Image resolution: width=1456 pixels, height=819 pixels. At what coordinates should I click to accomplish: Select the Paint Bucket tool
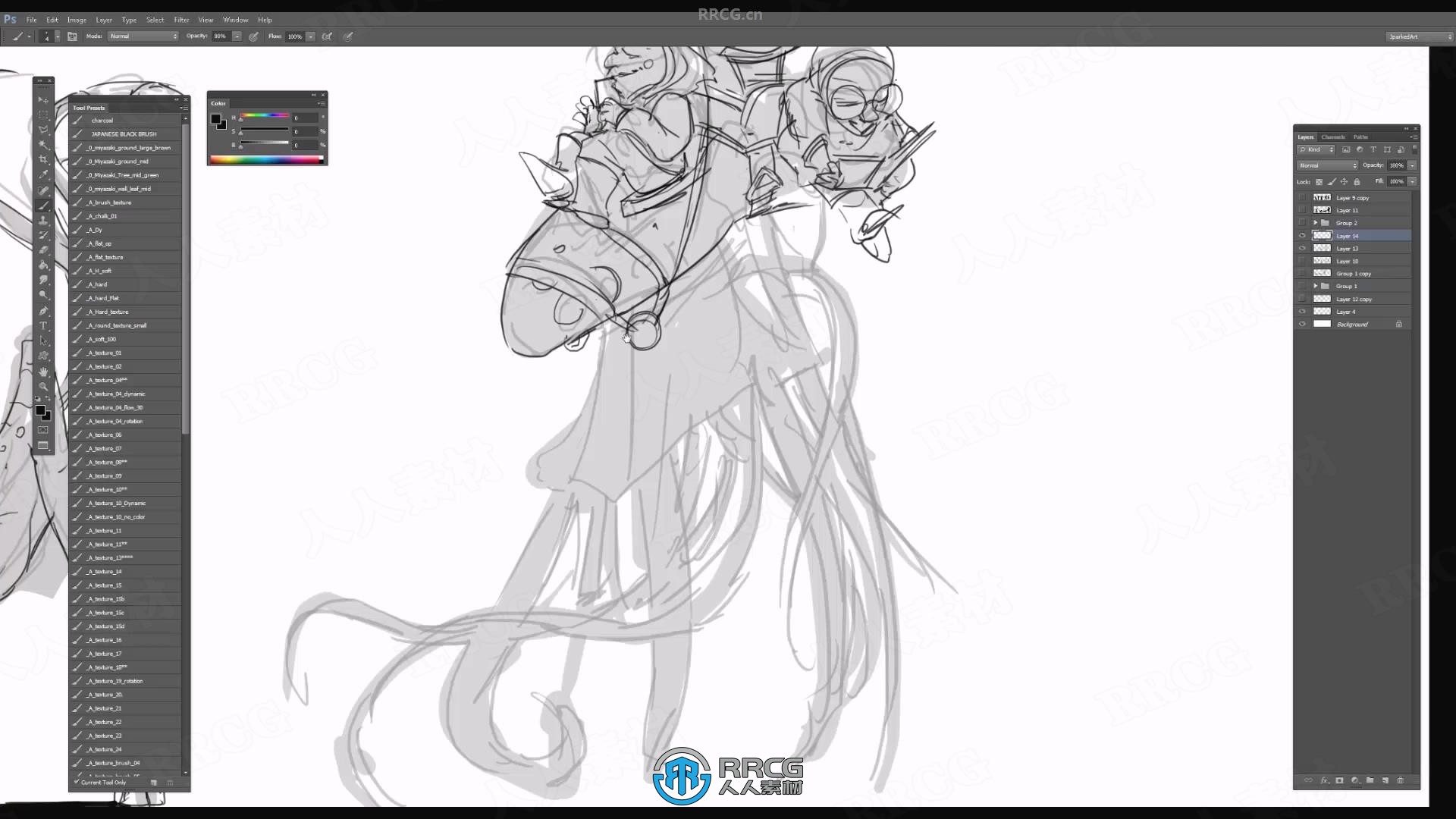pyautogui.click(x=43, y=265)
